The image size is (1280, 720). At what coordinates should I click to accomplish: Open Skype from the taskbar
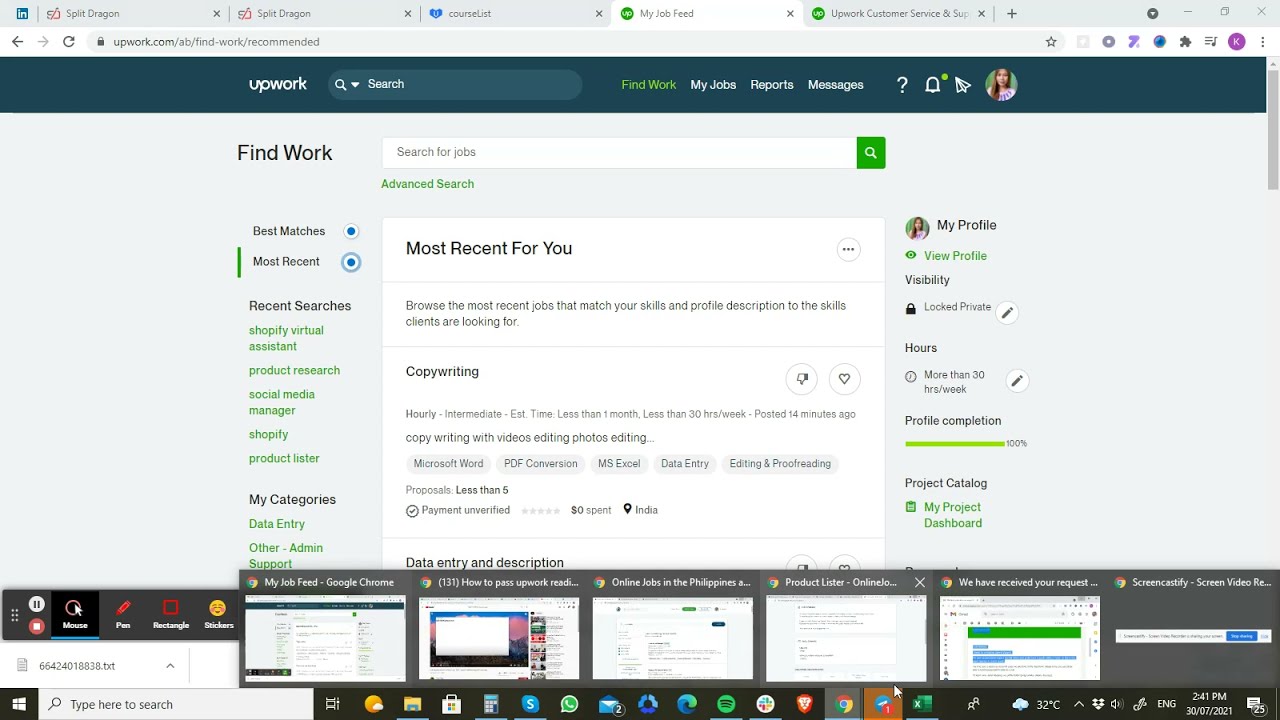point(530,704)
